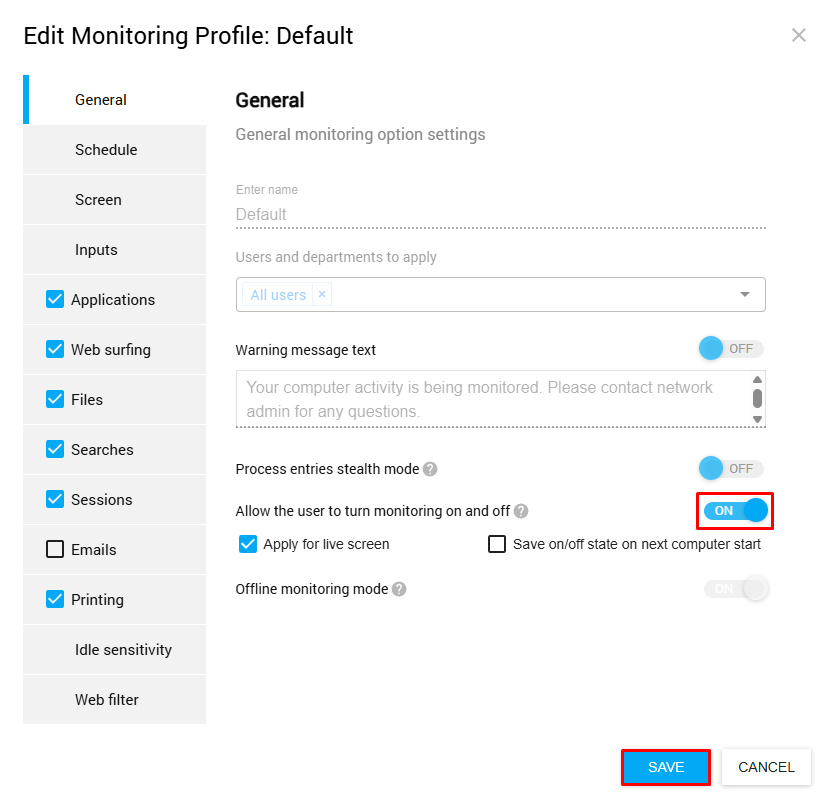836x805 pixels.
Task: Cancel editing the profile
Action: coord(766,768)
